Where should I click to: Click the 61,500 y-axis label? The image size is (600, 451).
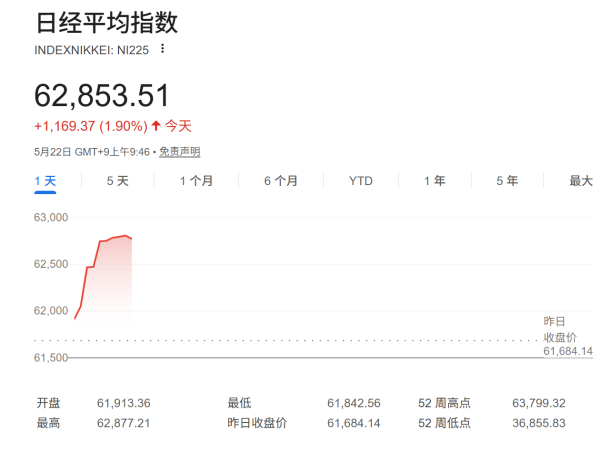click(x=51, y=358)
